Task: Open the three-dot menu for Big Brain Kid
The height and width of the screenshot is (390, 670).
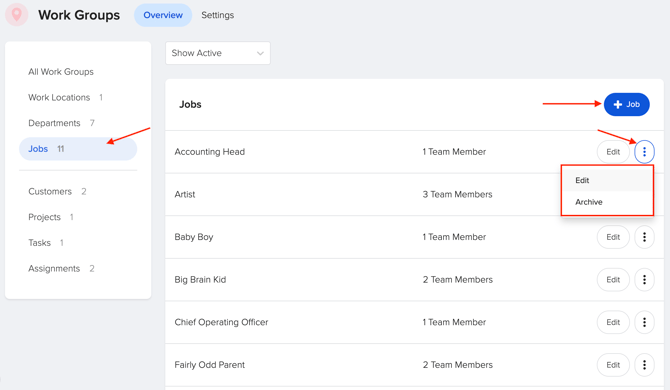Action: [644, 280]
